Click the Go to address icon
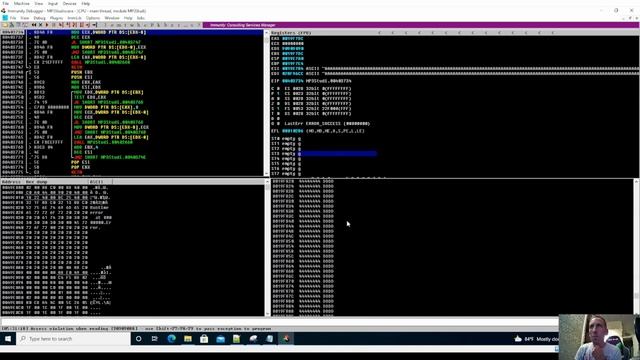The width and height of the screenshot is (640, 360). click(95, 25)
